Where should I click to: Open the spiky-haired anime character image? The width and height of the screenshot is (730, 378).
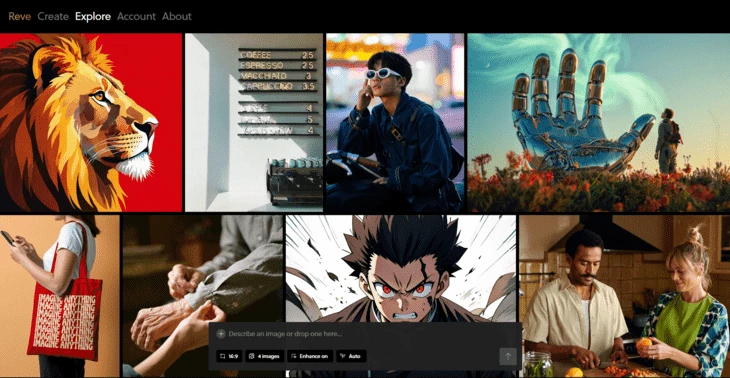click(x=401, y=268)
